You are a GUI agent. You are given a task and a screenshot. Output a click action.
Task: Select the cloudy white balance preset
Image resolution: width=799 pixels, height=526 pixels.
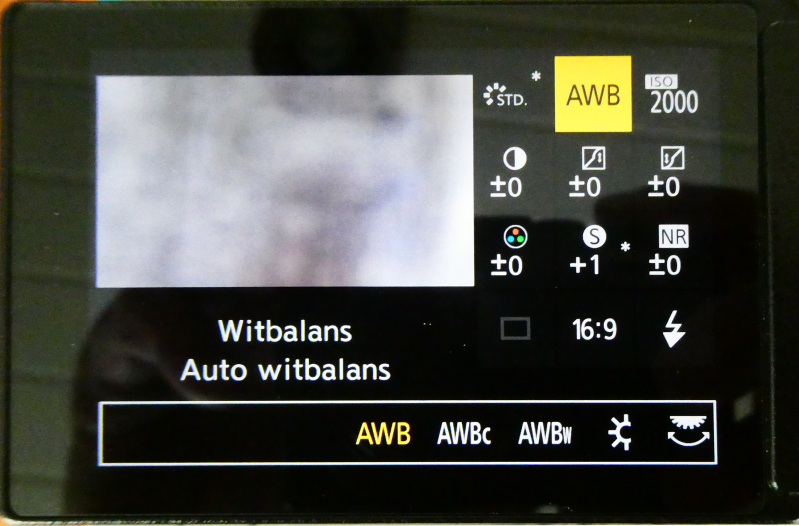(689, 431)
